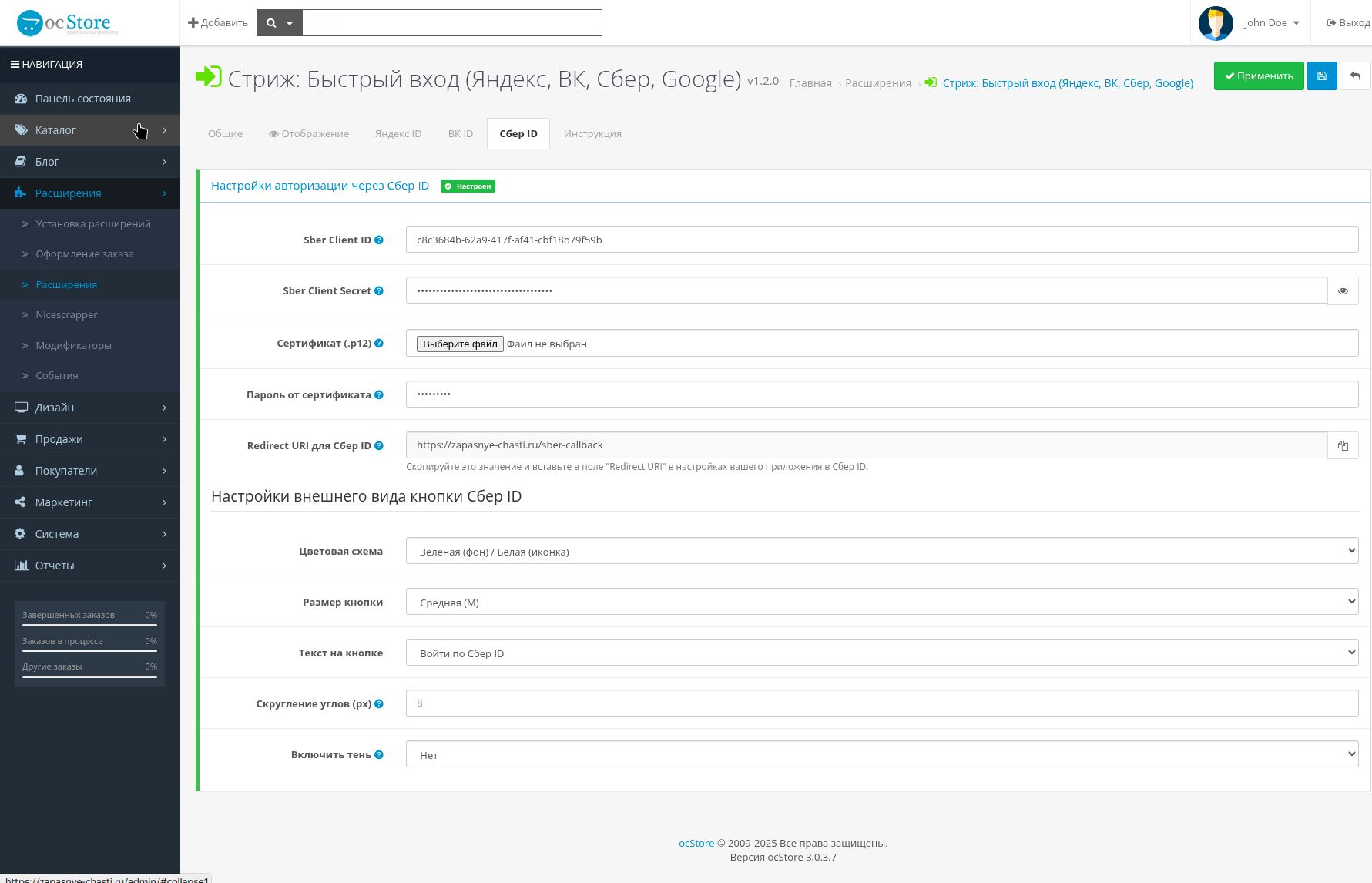1372x883 pixels.
Task: Click Выберите файл certificate button
Action: coord(460,344)
